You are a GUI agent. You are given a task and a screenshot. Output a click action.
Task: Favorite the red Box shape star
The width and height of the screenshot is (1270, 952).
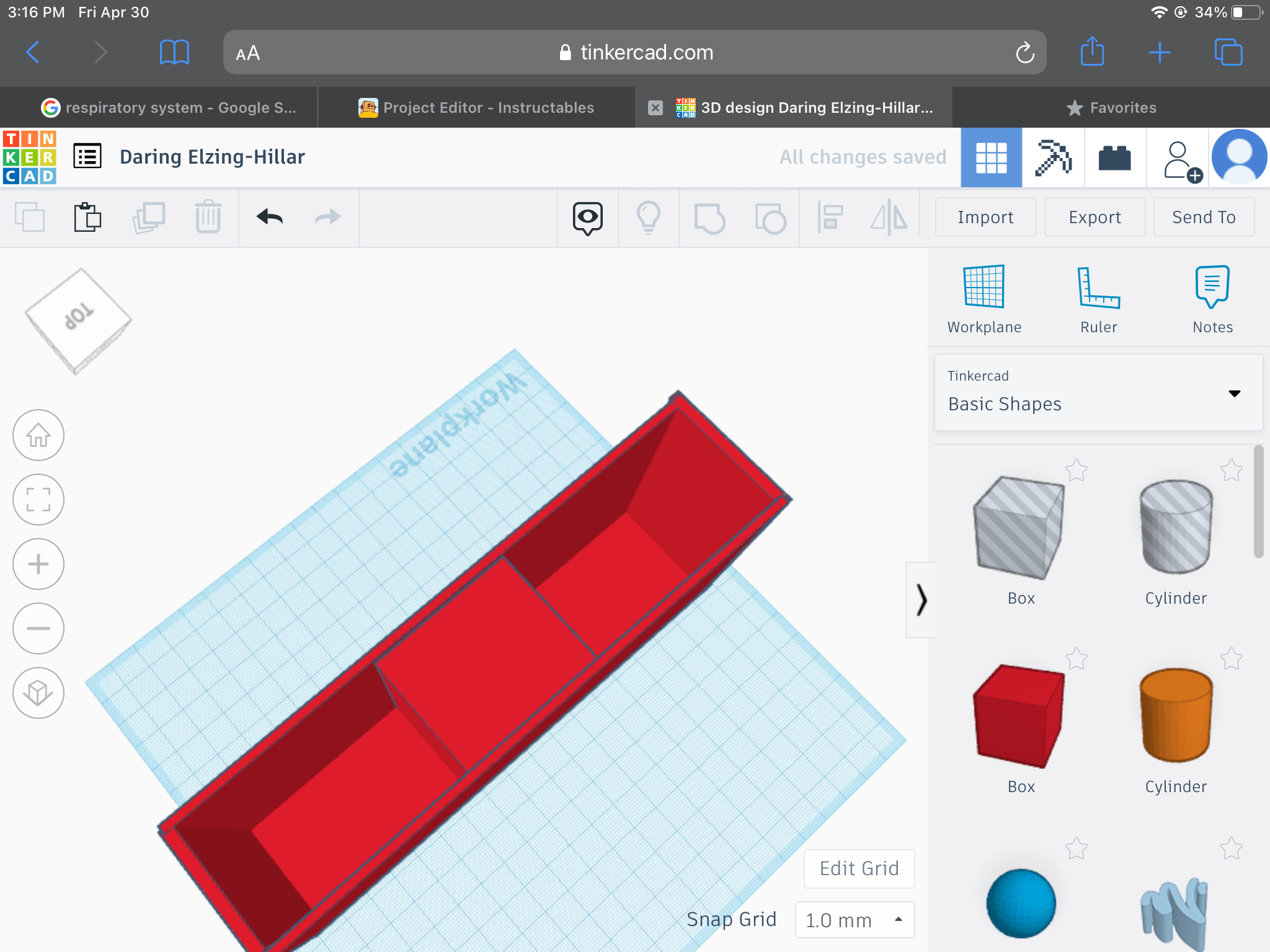[x=1077, y=658]
